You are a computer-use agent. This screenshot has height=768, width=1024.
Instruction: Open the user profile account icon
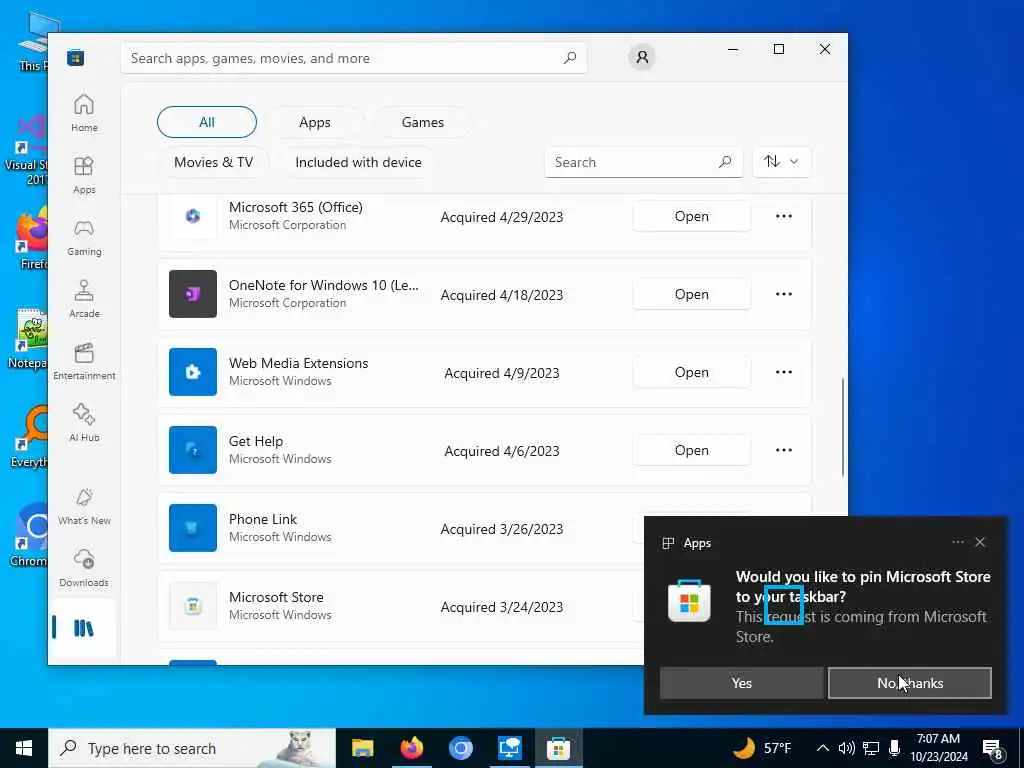[x=642, y=57]
